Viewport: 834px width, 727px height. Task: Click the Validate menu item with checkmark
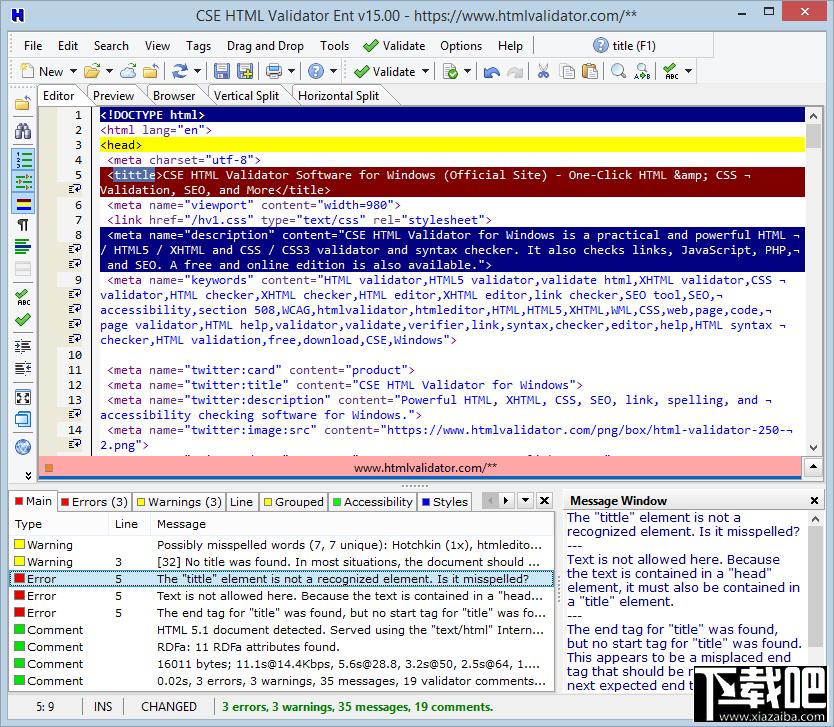(x=394, y=46)
